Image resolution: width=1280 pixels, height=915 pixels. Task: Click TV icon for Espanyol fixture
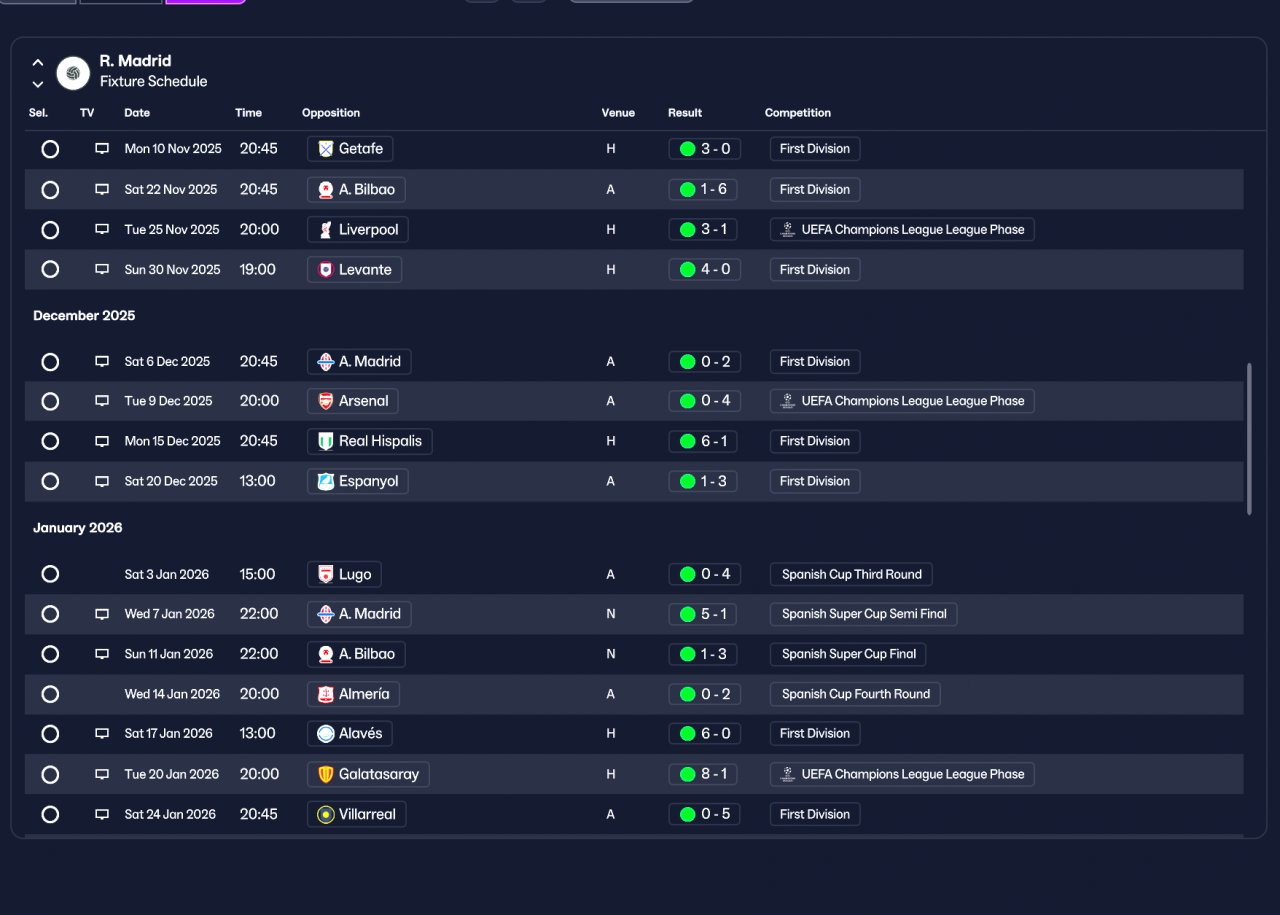(102, 481)
